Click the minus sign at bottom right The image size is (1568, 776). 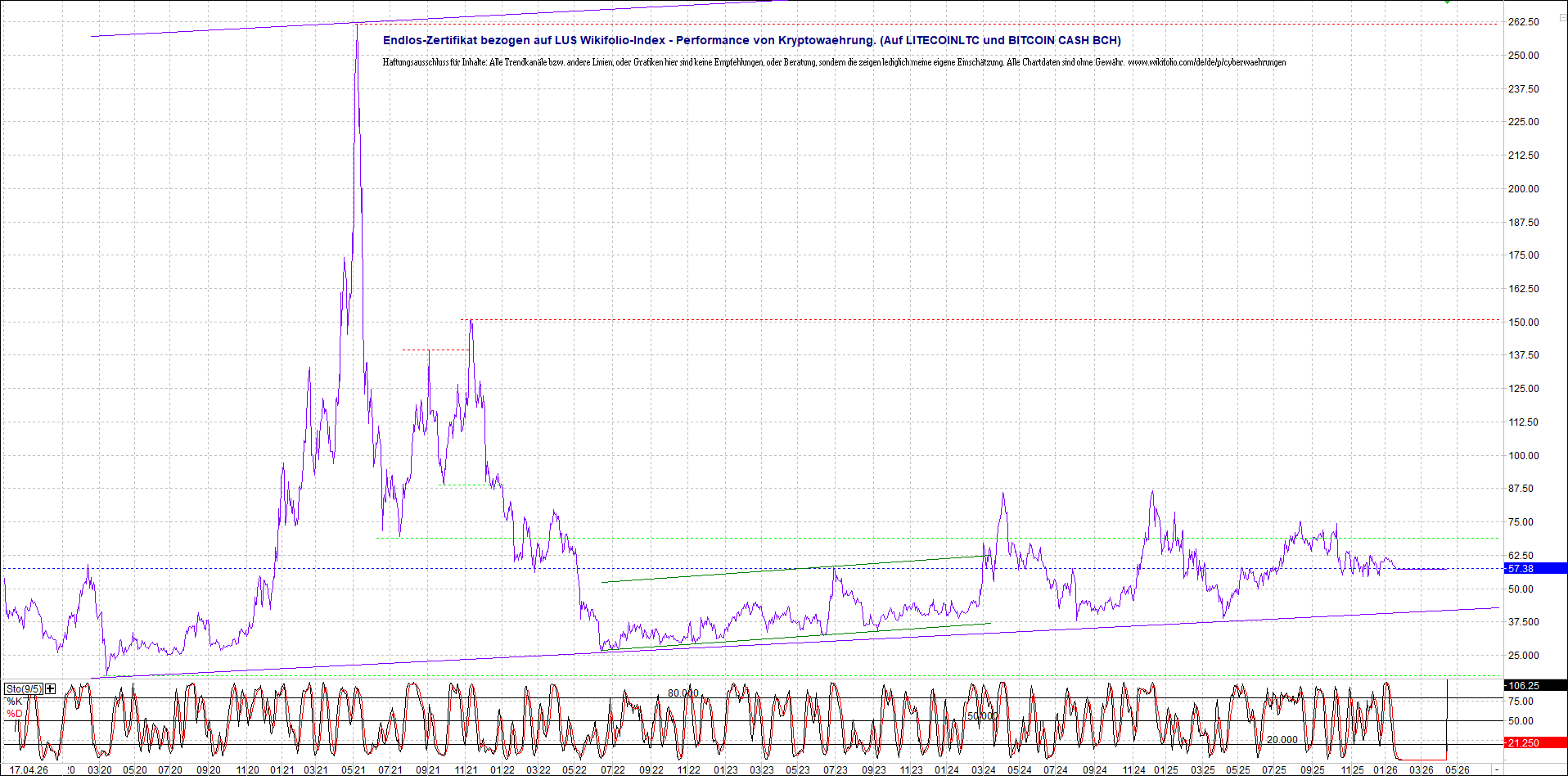coord(1497,769)
